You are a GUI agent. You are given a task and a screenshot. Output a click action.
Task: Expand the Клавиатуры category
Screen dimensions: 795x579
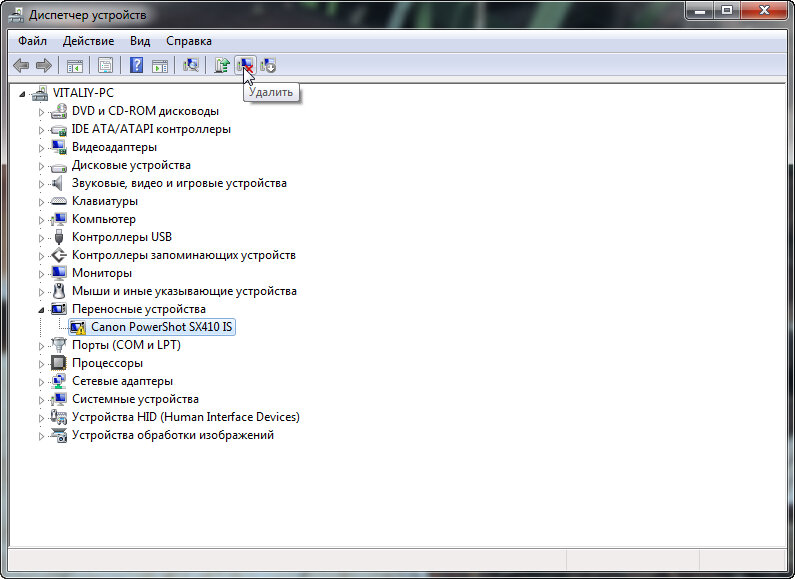point(41,202)
